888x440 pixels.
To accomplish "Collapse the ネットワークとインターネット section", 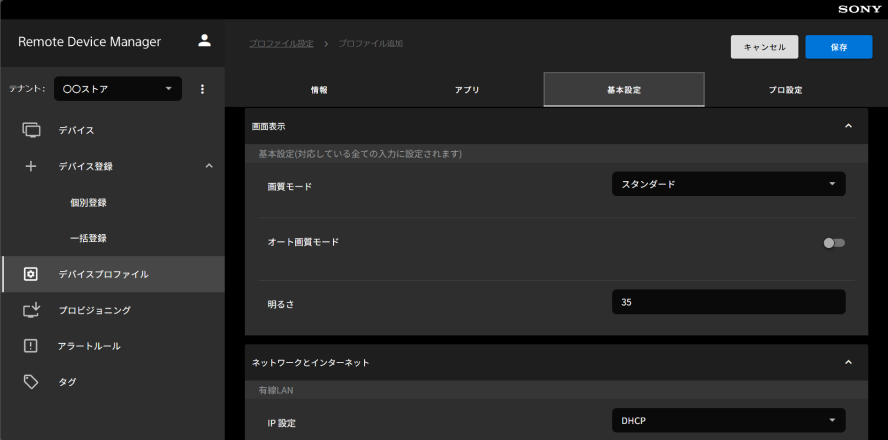I will (848, 362).
